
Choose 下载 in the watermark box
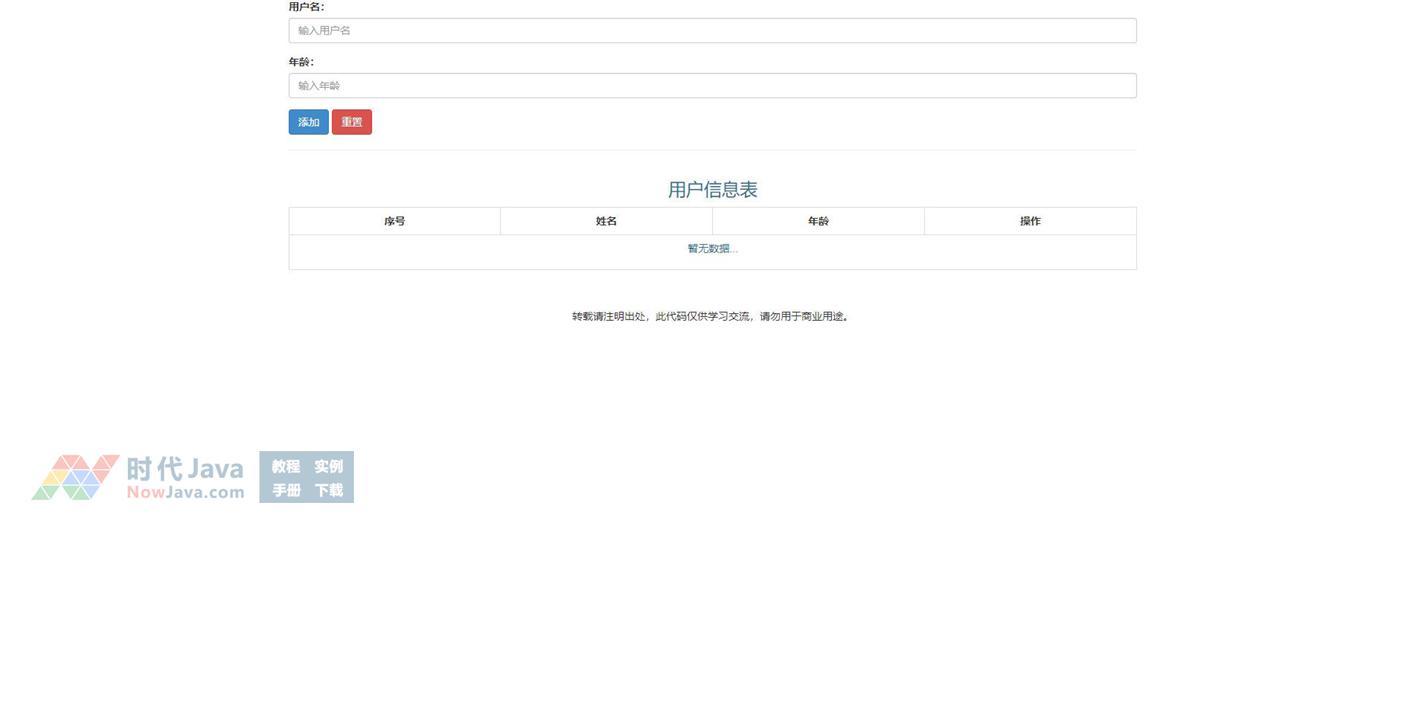pos(328,490)
